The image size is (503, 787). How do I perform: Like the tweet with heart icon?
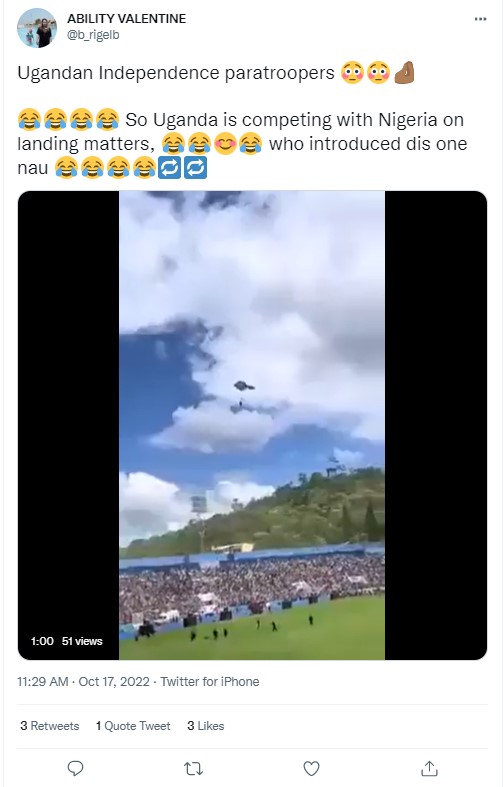click(x=311, y=768)
